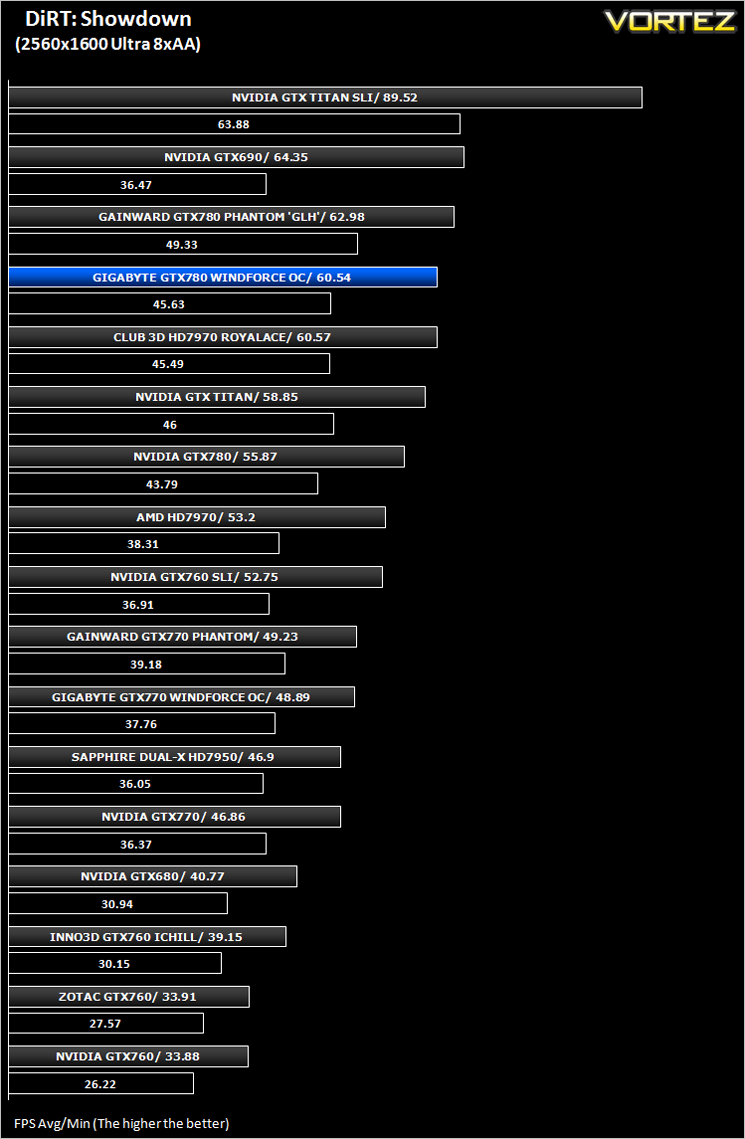Image resolution: width=745 pixels, height=1139 pixels.
Task: Select GAINWARD GTX770 PHANTOM/ 49.23 bar
Action: coord(183,637)
